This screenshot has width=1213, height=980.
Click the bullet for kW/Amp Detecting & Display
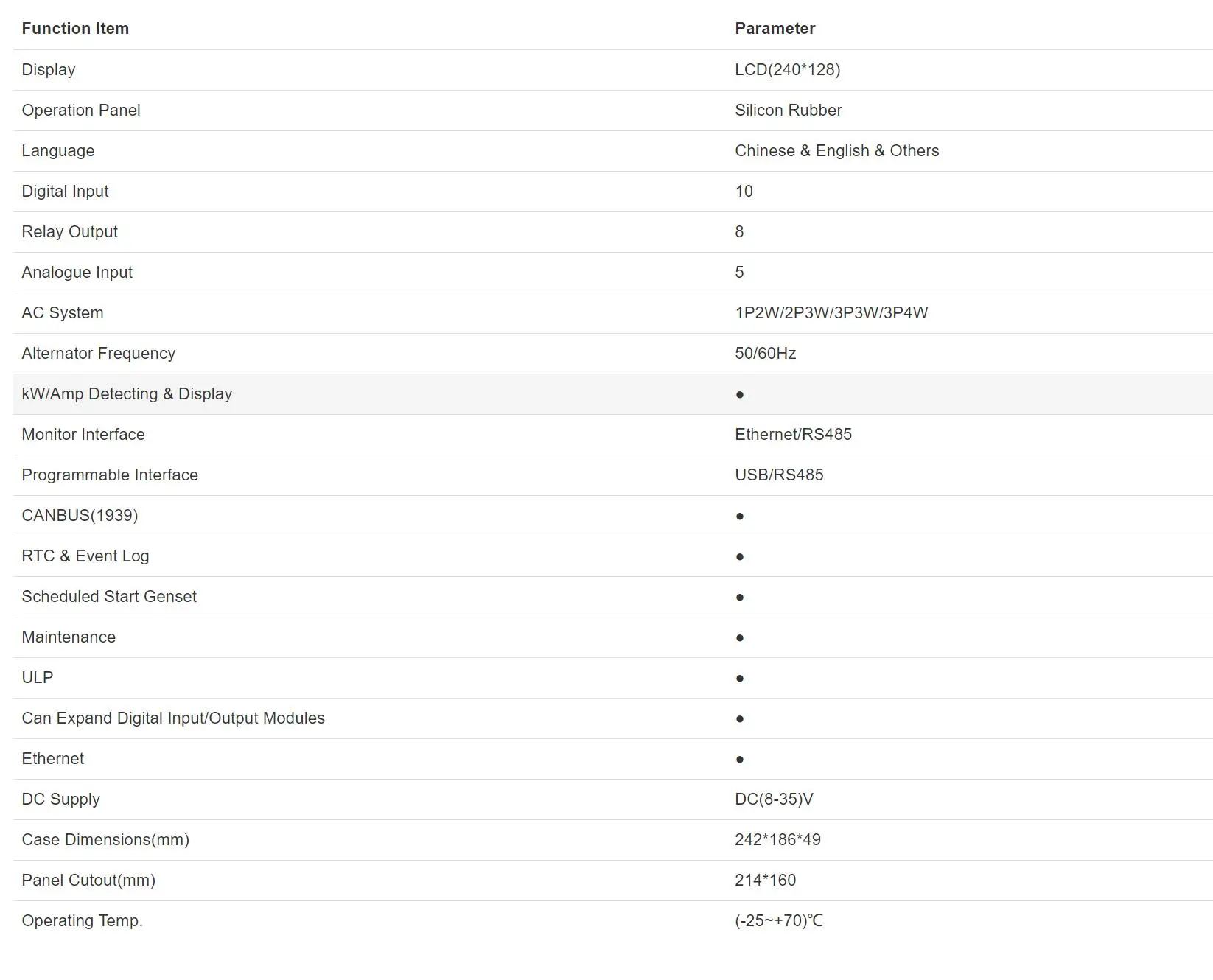pos(740,395)
